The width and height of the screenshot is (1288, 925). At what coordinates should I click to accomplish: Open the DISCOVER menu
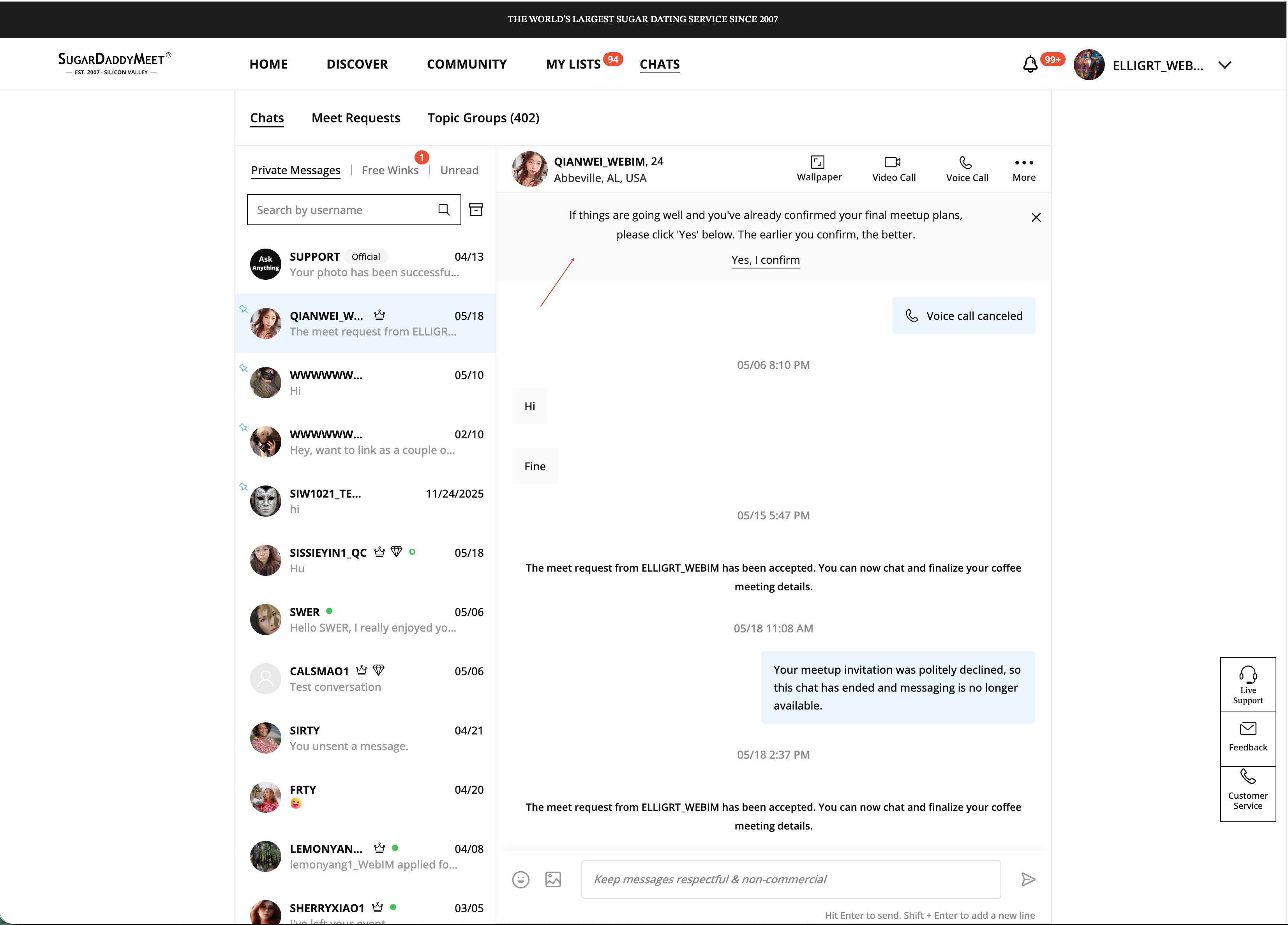(x=356, y=64)
